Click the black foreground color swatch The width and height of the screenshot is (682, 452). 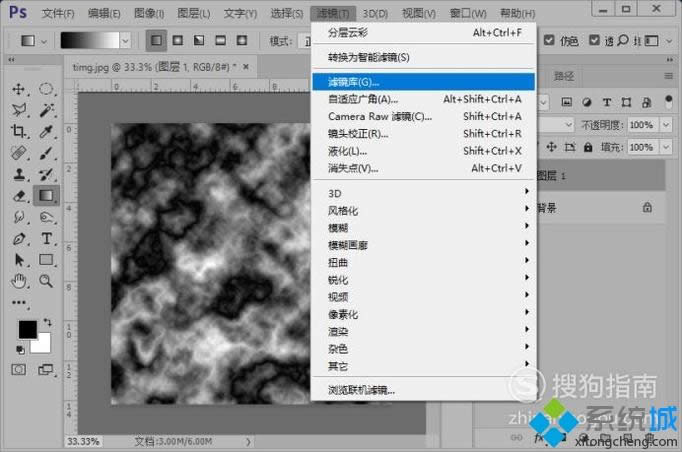click(x=27, y=329)
